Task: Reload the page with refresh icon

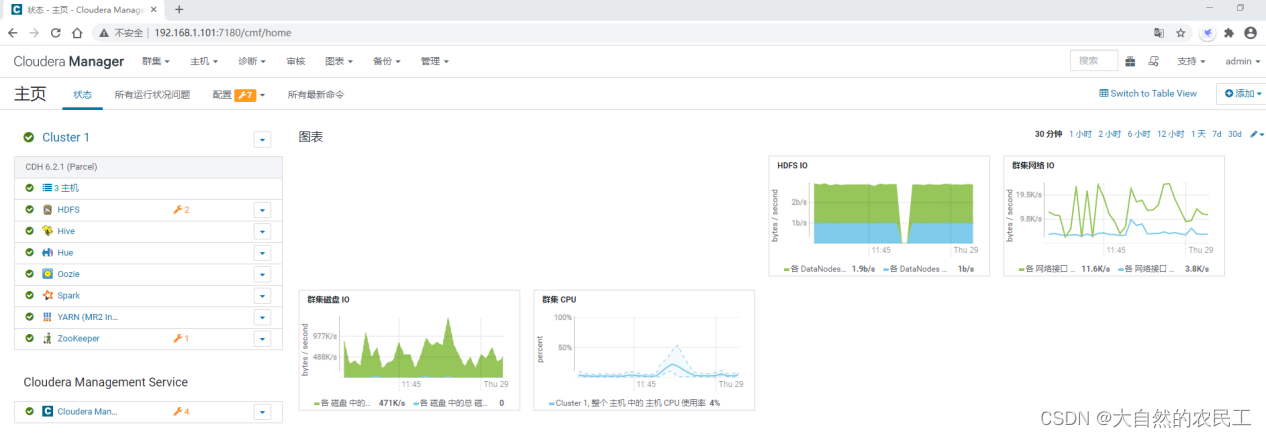Action: (x=56, y=32)
